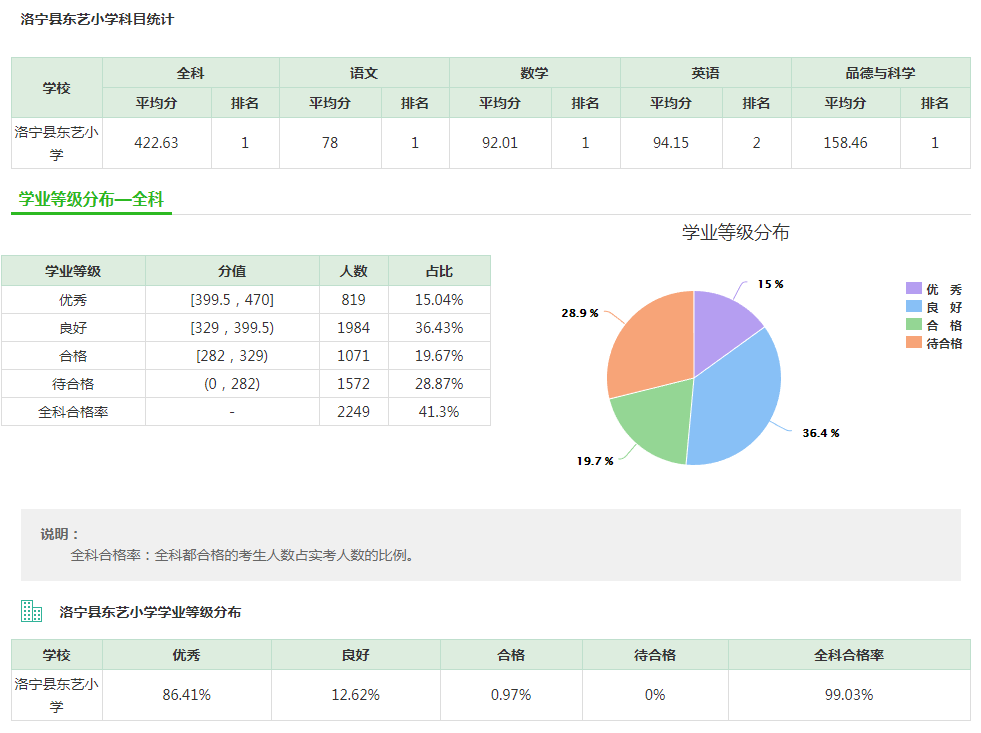Click the 422.63 average score cell

[155, 143]
